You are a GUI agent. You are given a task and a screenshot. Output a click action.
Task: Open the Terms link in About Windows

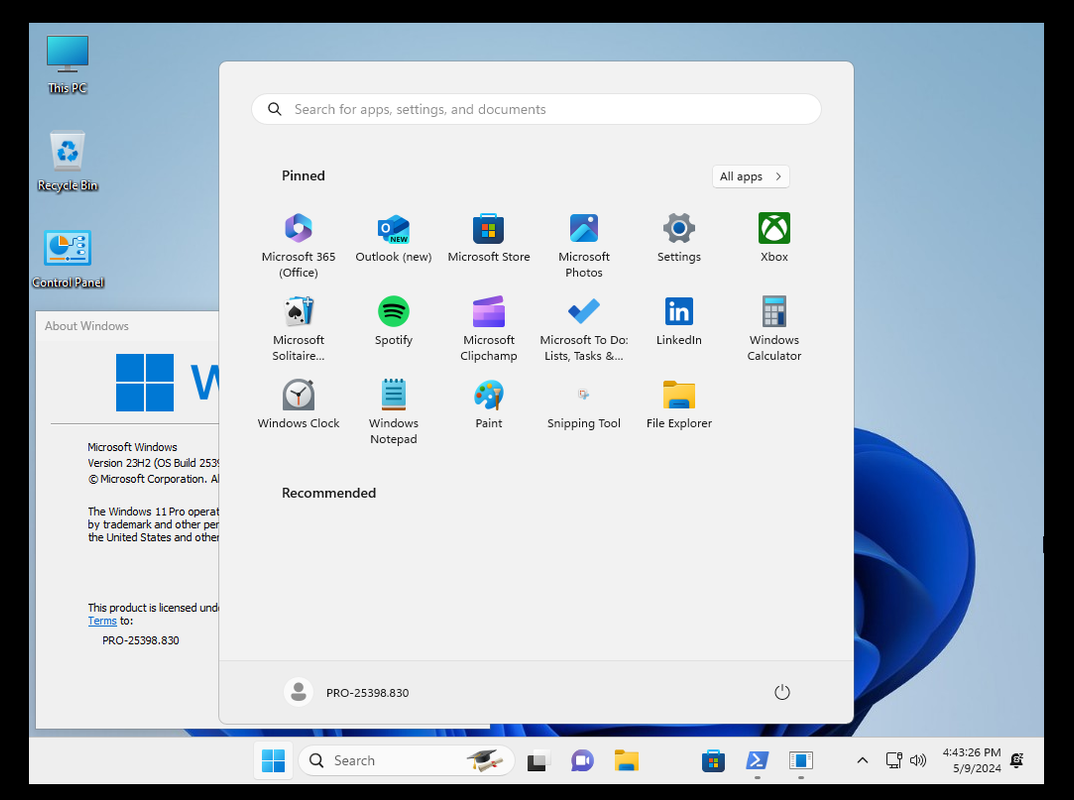(102, 621)
